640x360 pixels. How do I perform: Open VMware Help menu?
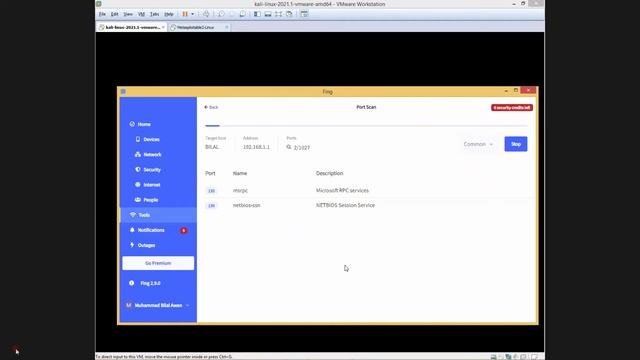pos(169,14)
